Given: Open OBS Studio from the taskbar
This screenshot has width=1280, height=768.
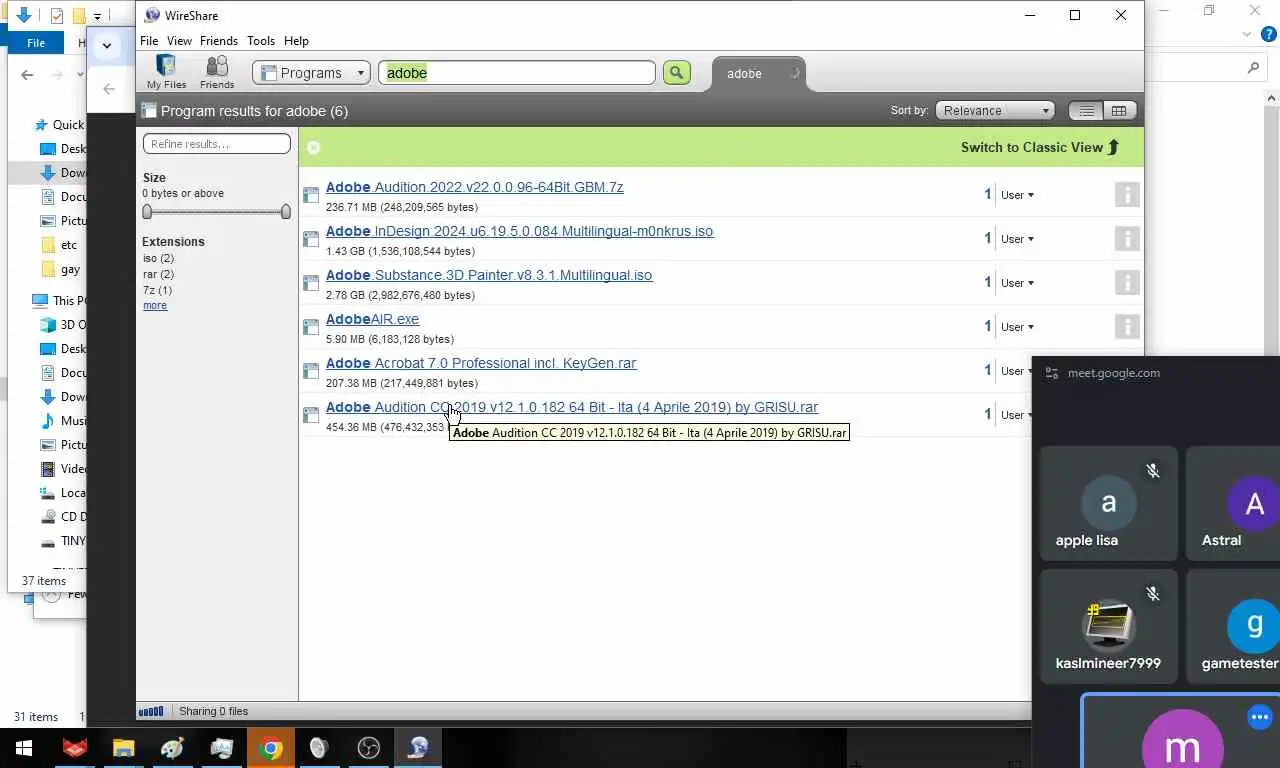Looking at the screenshot, I should click(x=369, y=748).
